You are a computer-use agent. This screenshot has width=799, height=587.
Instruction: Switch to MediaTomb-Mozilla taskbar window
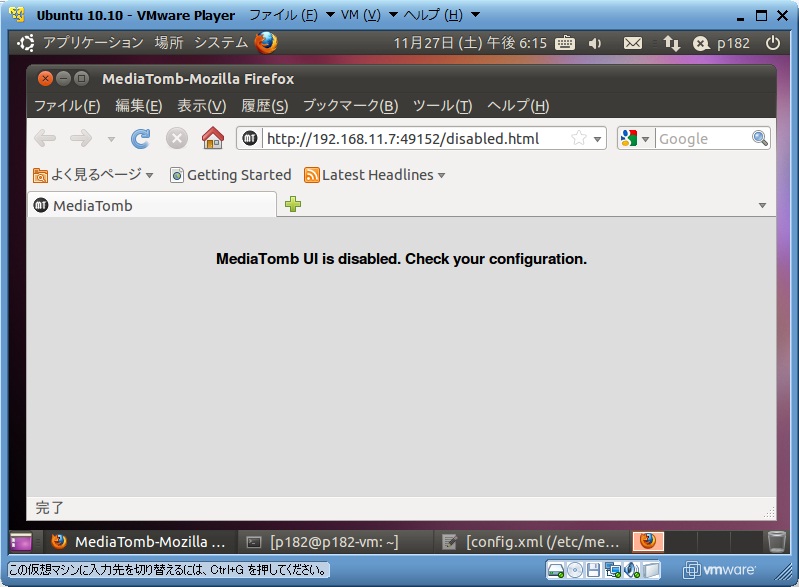[139, 542]
